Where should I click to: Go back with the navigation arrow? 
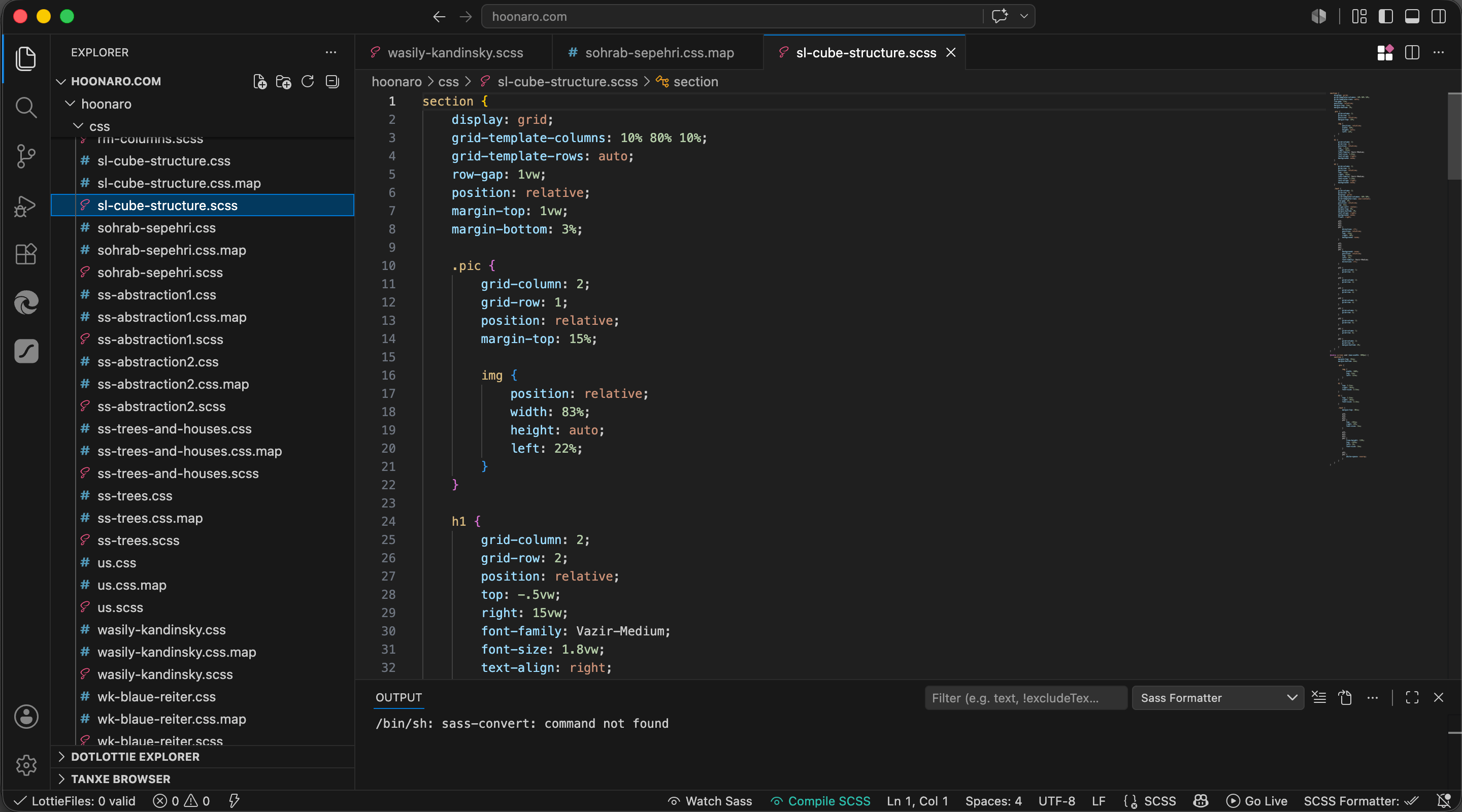tap(439, 16)
